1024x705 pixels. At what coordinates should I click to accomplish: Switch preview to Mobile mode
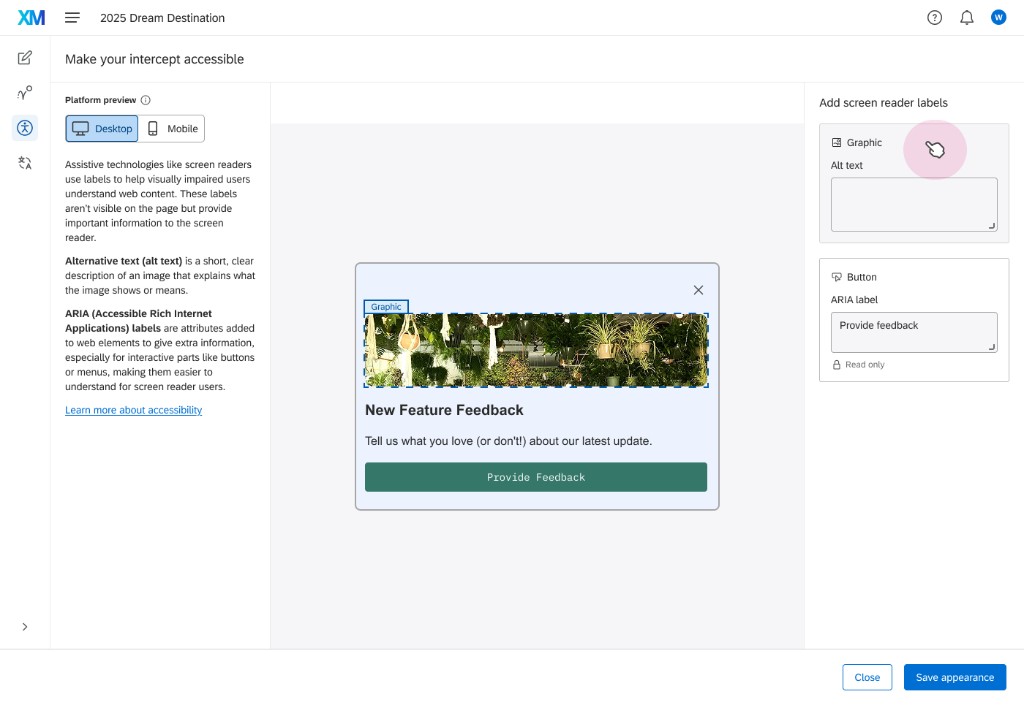point(171,128)
